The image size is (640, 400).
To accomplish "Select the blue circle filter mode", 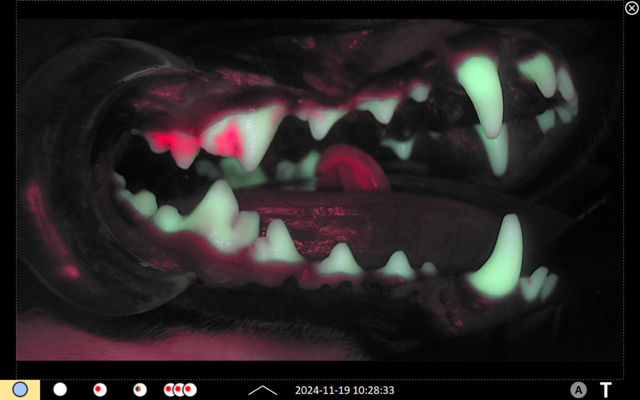I will click(x=20, y=389).
